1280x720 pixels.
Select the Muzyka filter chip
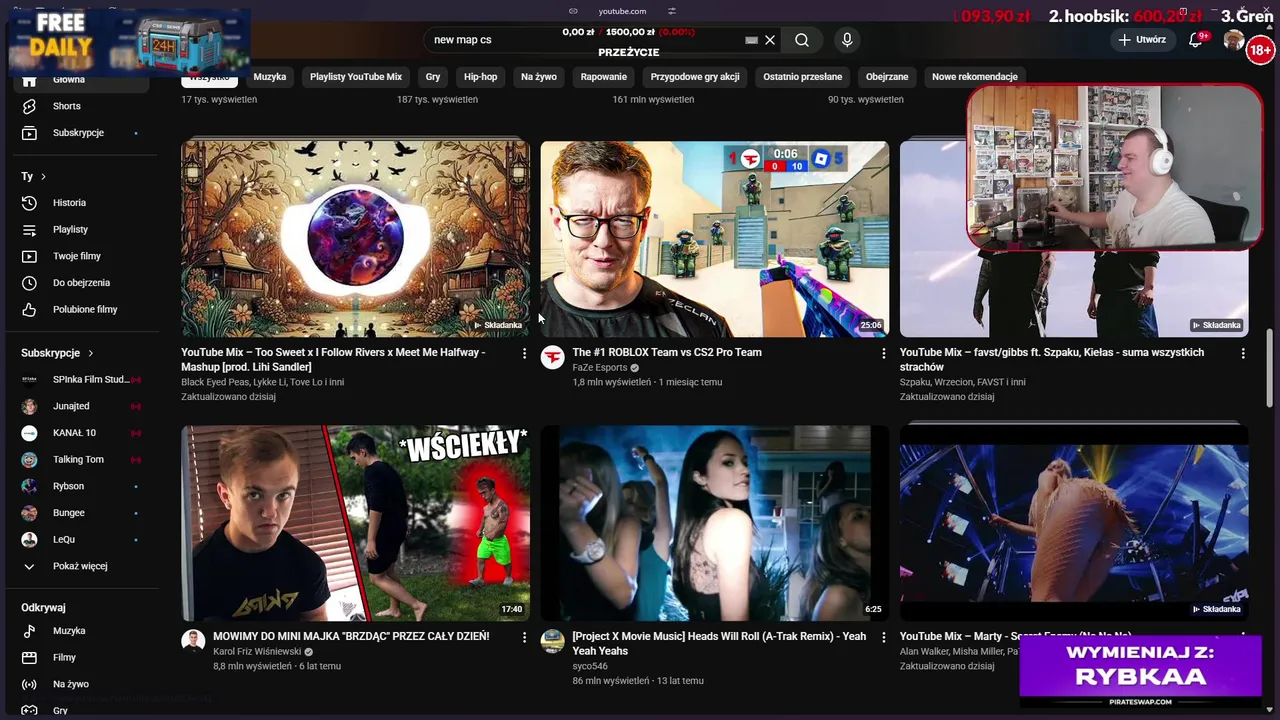tap(270, 77)
